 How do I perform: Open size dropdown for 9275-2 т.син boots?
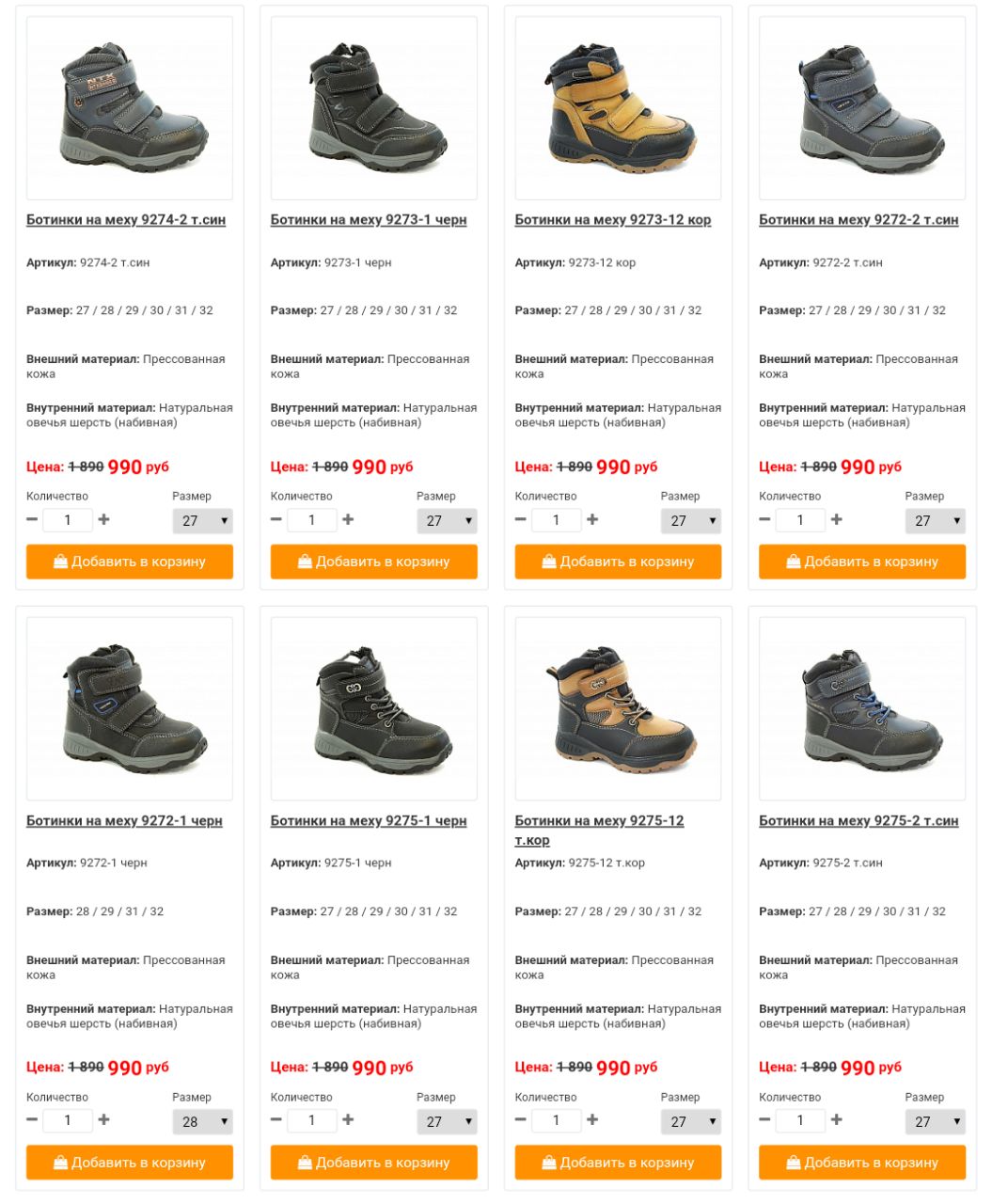936,1121
